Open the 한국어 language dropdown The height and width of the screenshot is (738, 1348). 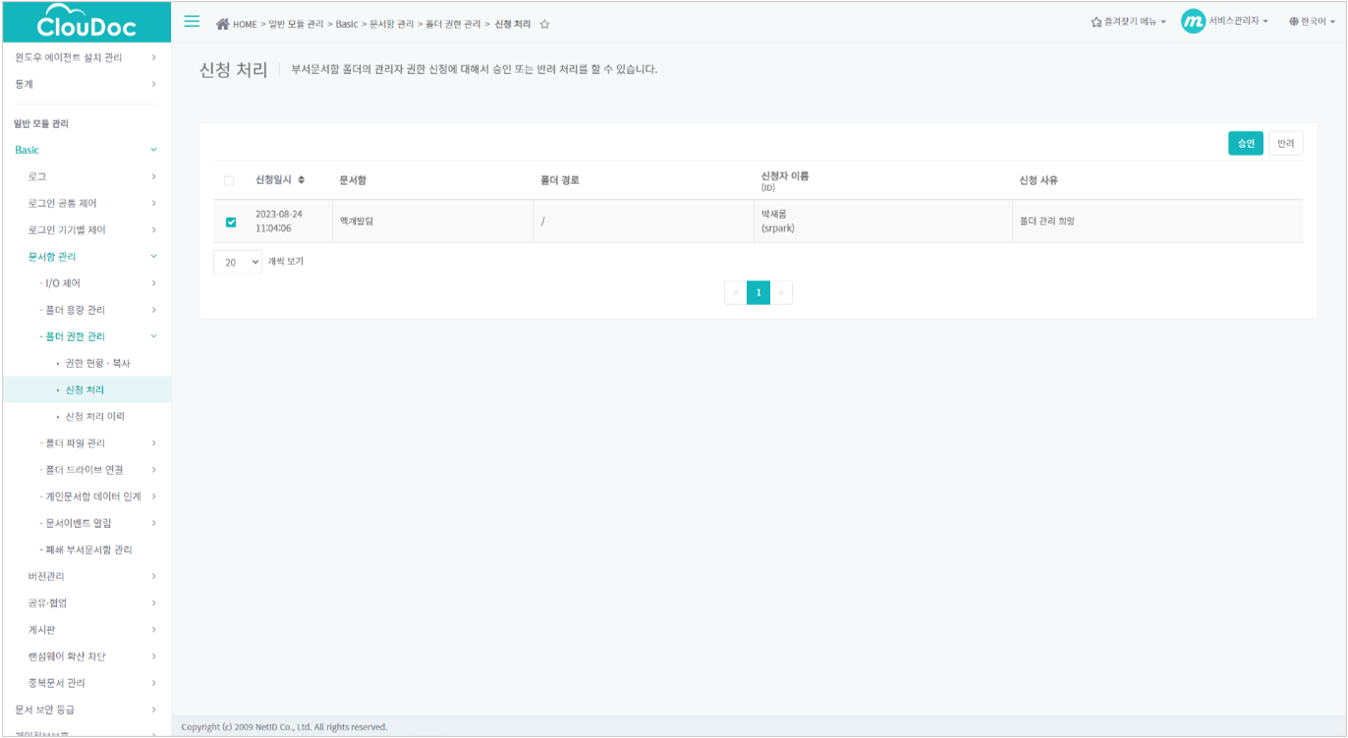pos(1312,22)
